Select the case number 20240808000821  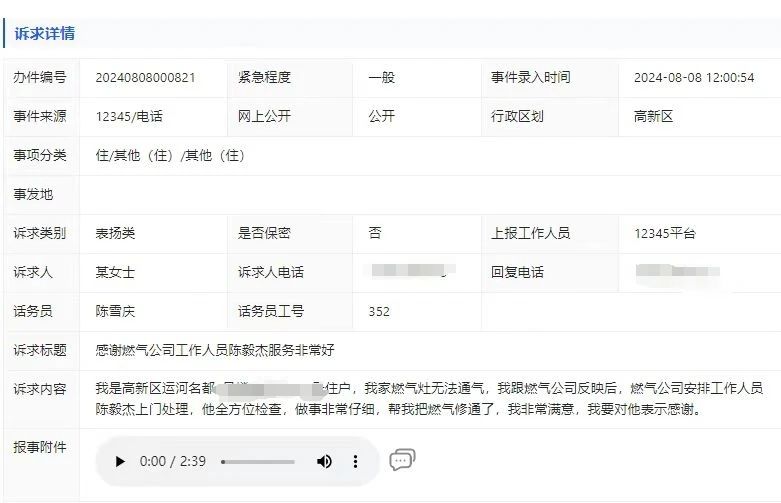[x=145, y=77]
